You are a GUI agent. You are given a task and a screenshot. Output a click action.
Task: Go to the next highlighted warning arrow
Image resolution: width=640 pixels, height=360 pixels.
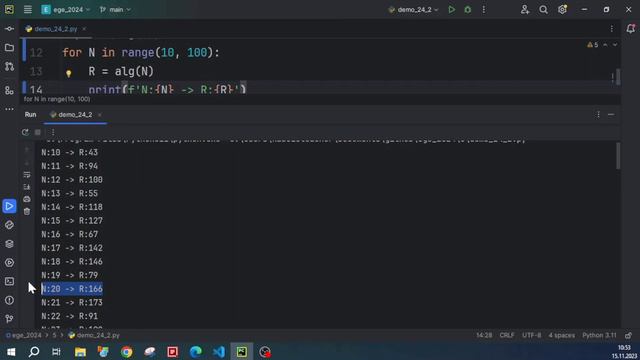point(615,44)
